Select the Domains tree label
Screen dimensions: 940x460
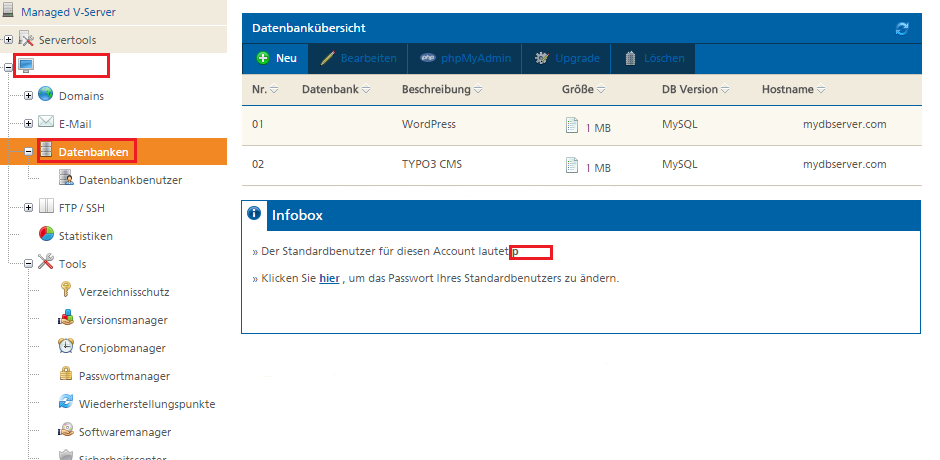click(x=81, y=96)
